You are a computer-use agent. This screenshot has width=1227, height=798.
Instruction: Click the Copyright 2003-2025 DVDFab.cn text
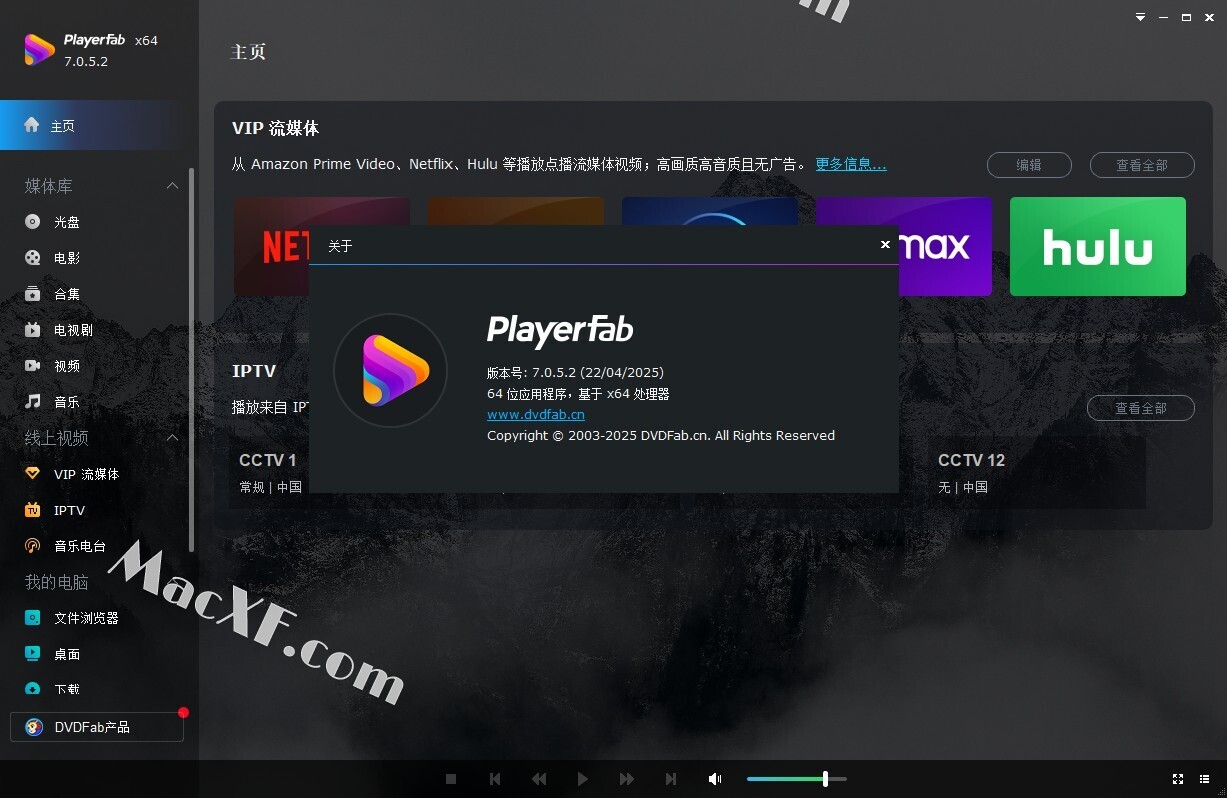coord(661,435)
